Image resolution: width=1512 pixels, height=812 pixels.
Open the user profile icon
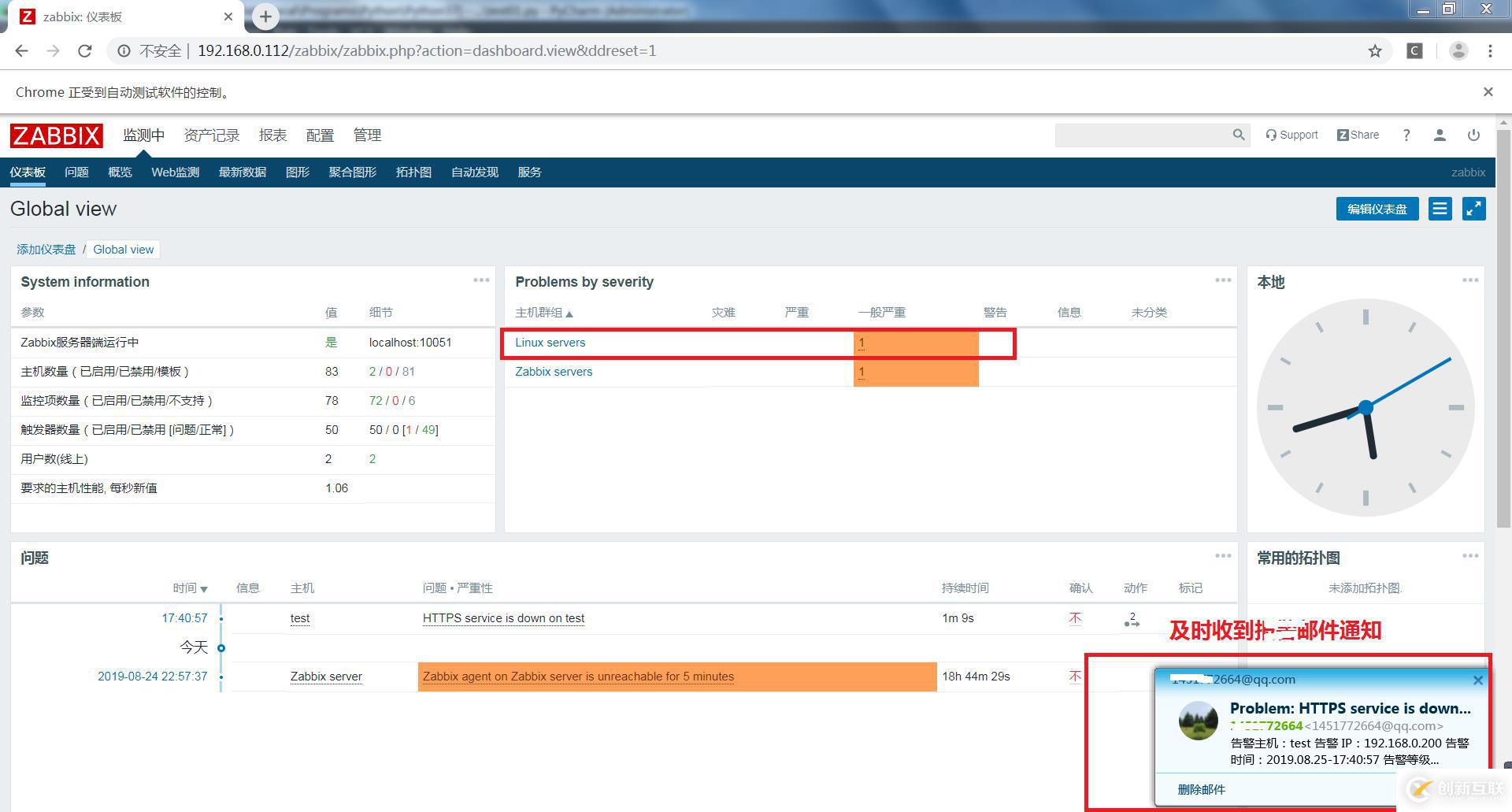[1440, 135]
